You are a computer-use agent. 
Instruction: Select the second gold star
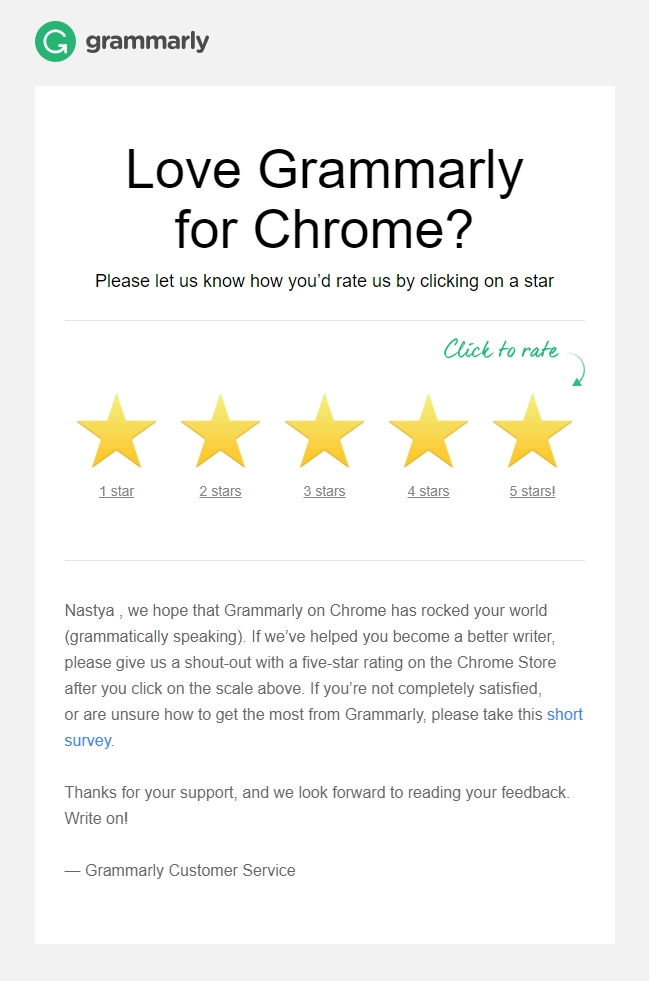pyautogui.click(x=220, y=432)
